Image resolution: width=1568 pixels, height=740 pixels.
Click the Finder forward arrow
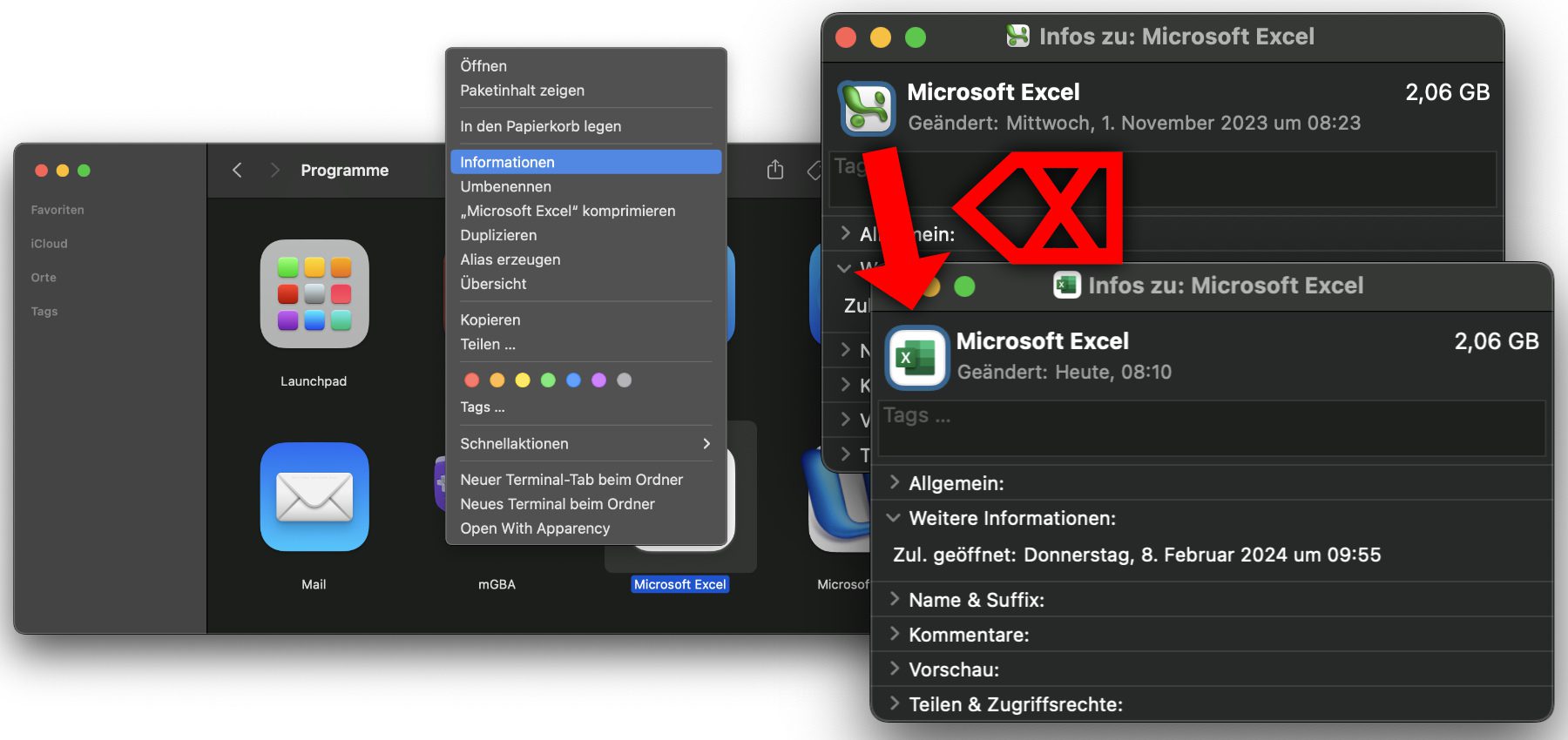(274, 170)
